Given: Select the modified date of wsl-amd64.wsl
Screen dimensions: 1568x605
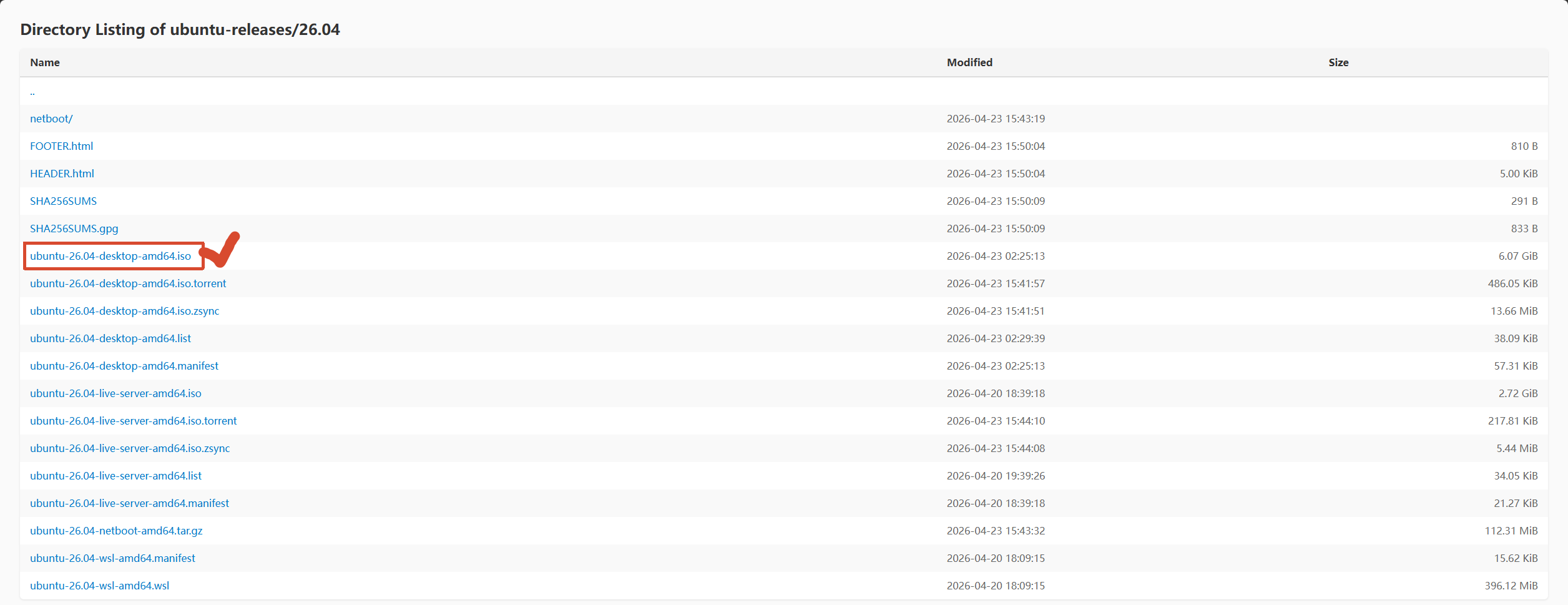Looking at the screenshot, I should pyautogui.click(x=996, y=586).
